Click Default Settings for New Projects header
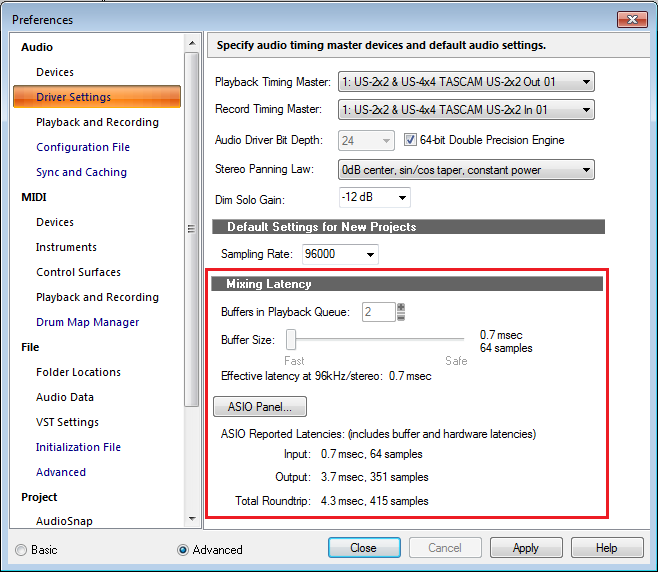Image resolution: width=658 pixels, height=572 pixels. click(408, 227)
